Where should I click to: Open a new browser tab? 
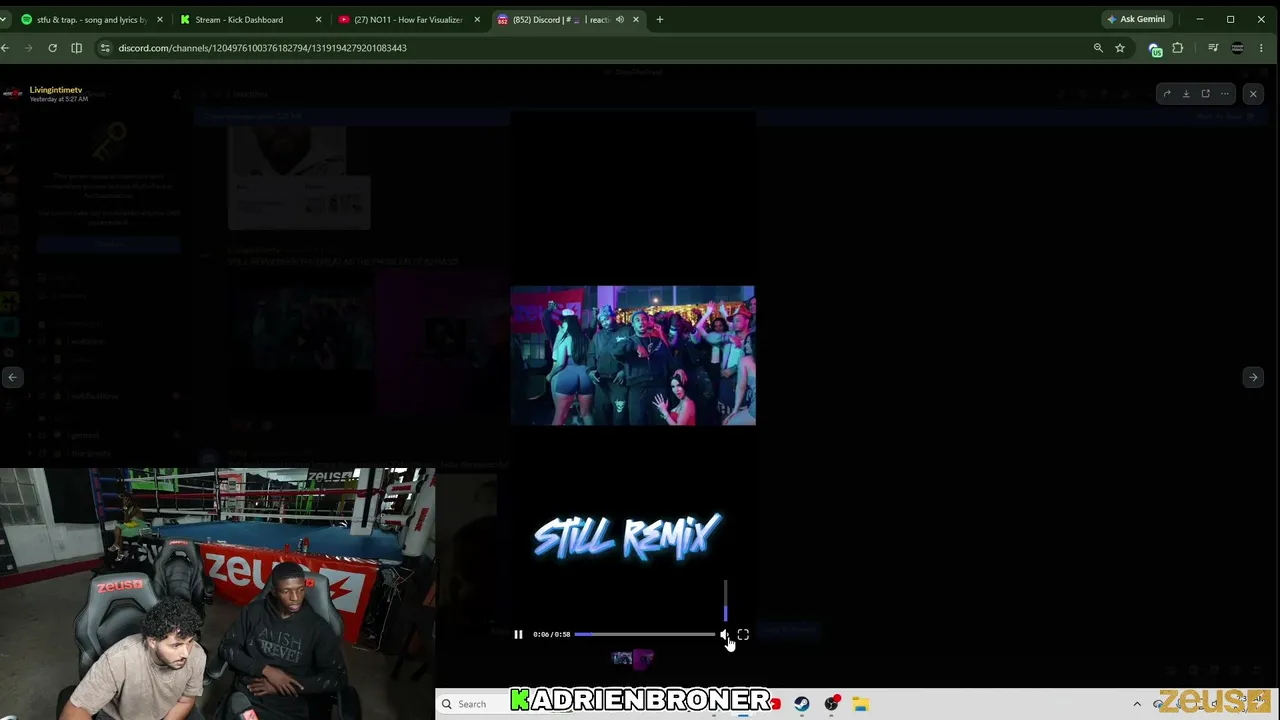tap(659, 19)
